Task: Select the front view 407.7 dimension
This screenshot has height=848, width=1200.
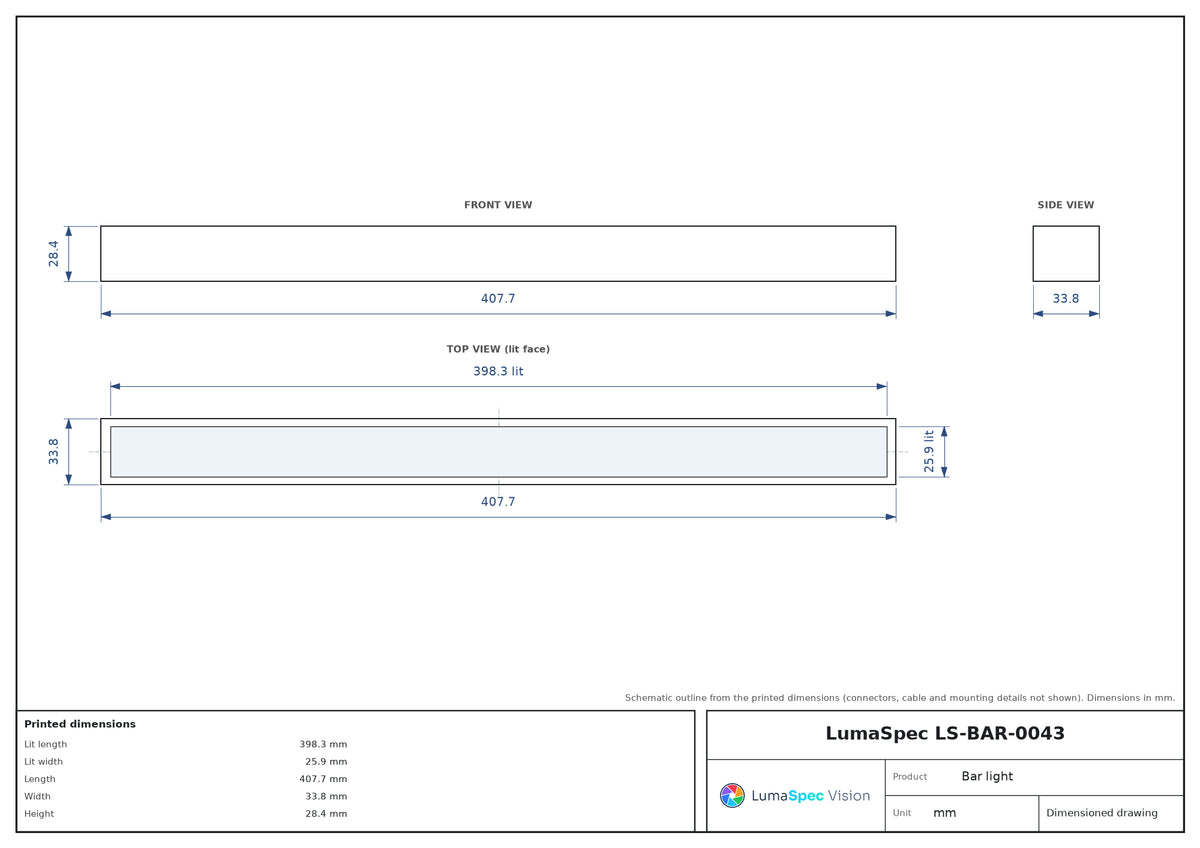Action: pyautogui.click(x=498, y=298)
